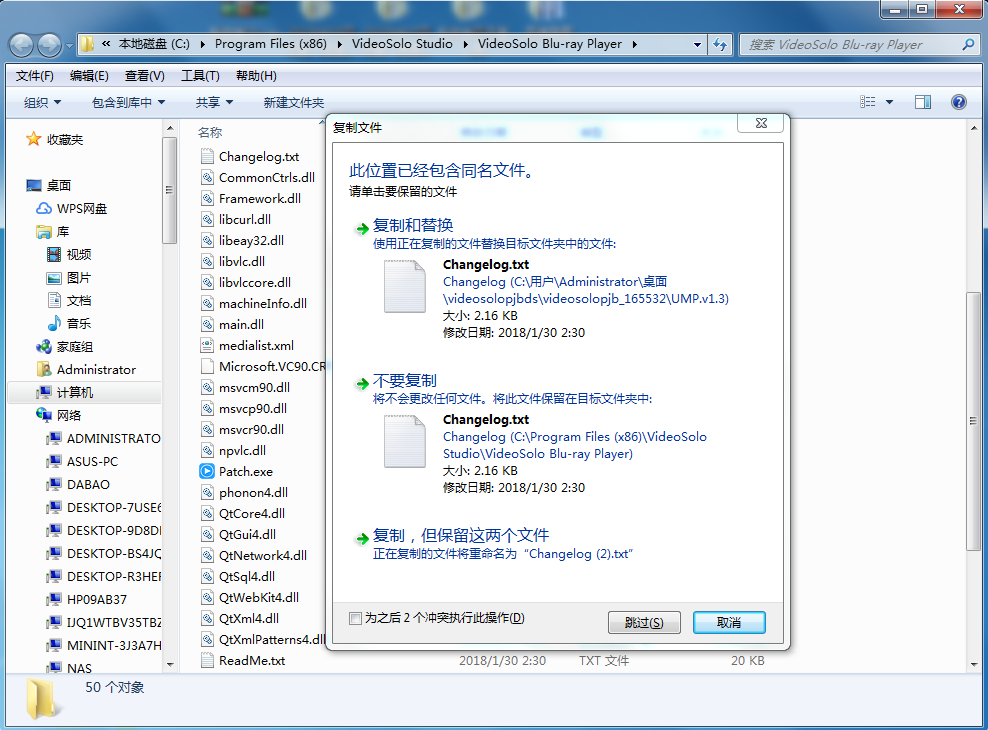This screenshot has height=730, width=988.
Task: Click the 音乐 library icon
Action: click(x=54, y=323)
